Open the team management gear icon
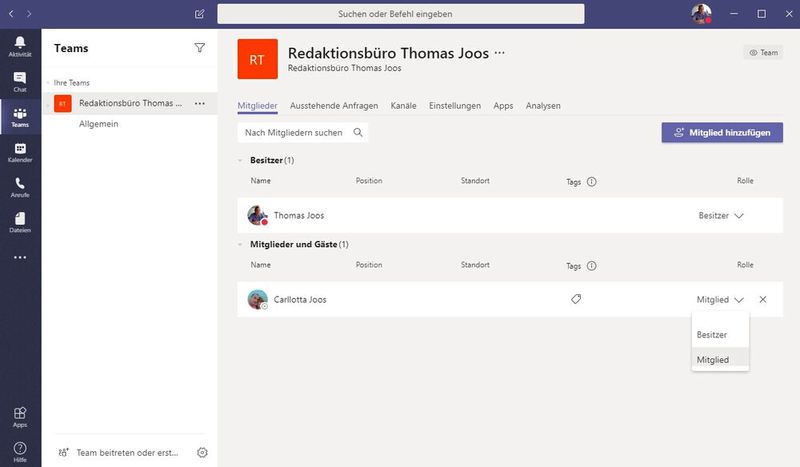The width and height of the screenshot is (800, 467). [202, 452]
